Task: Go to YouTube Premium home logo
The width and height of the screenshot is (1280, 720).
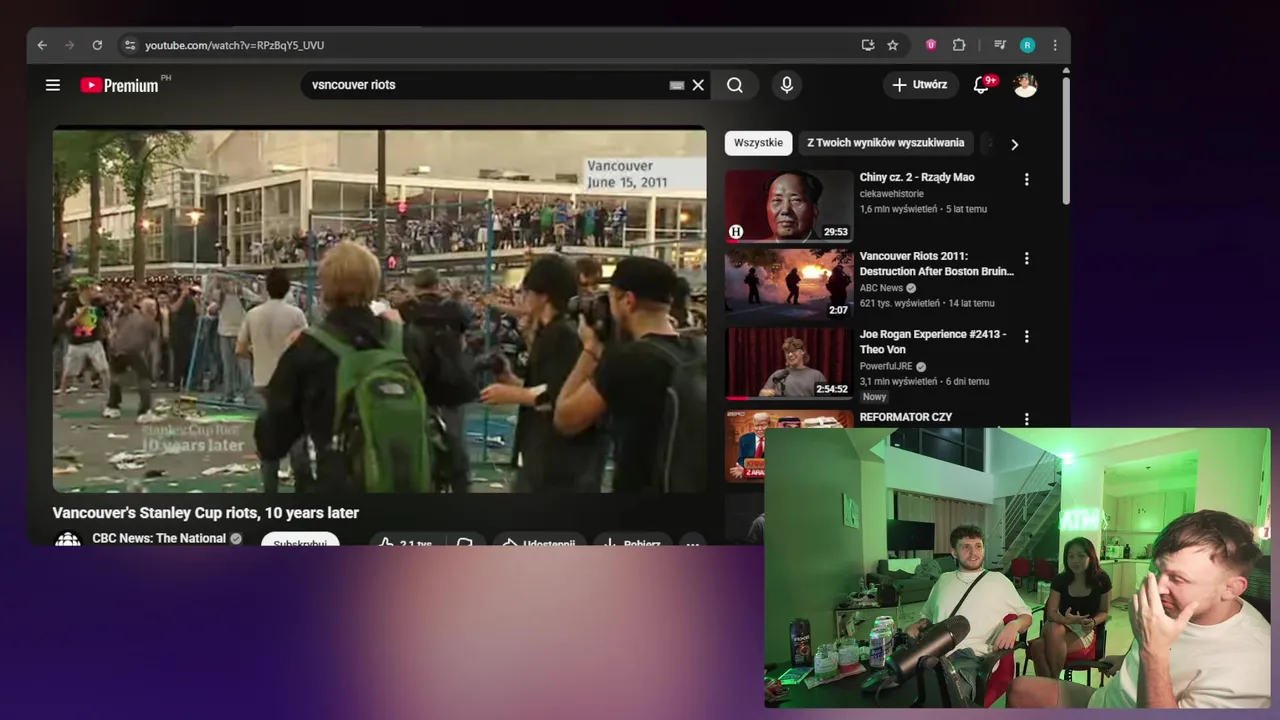Action: 119,85
